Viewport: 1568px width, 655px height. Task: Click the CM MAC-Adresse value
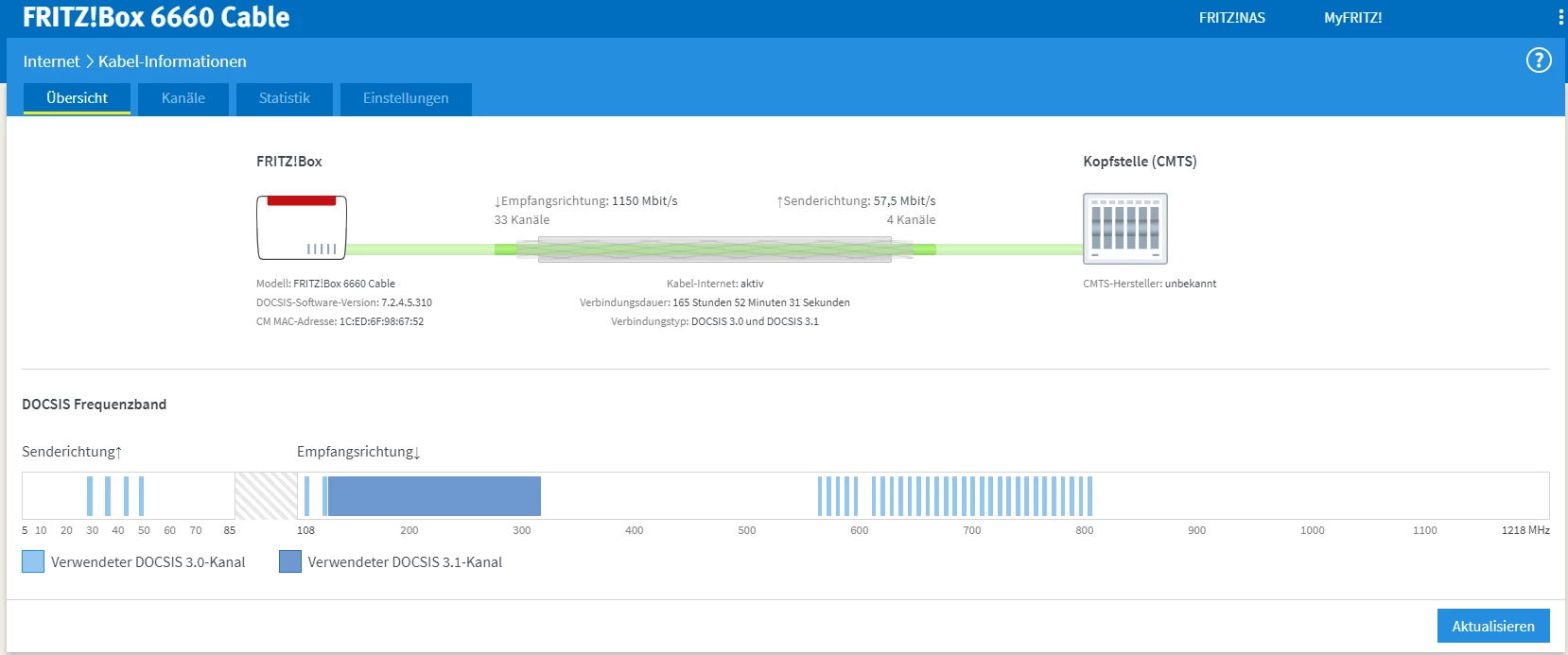[x=381, y=321]
